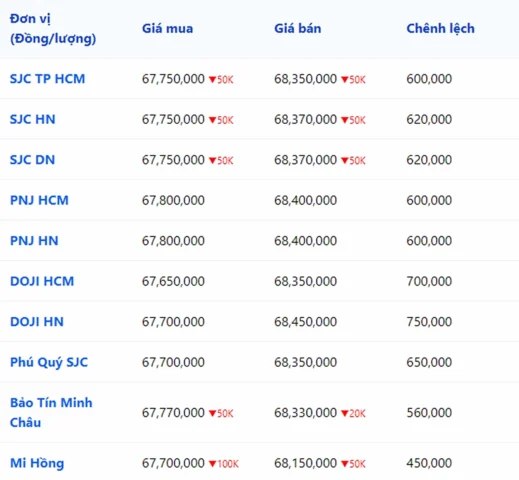Open the PNJ HCM link
The height and width of the screenshot is (480, 519).
point(39,200)
